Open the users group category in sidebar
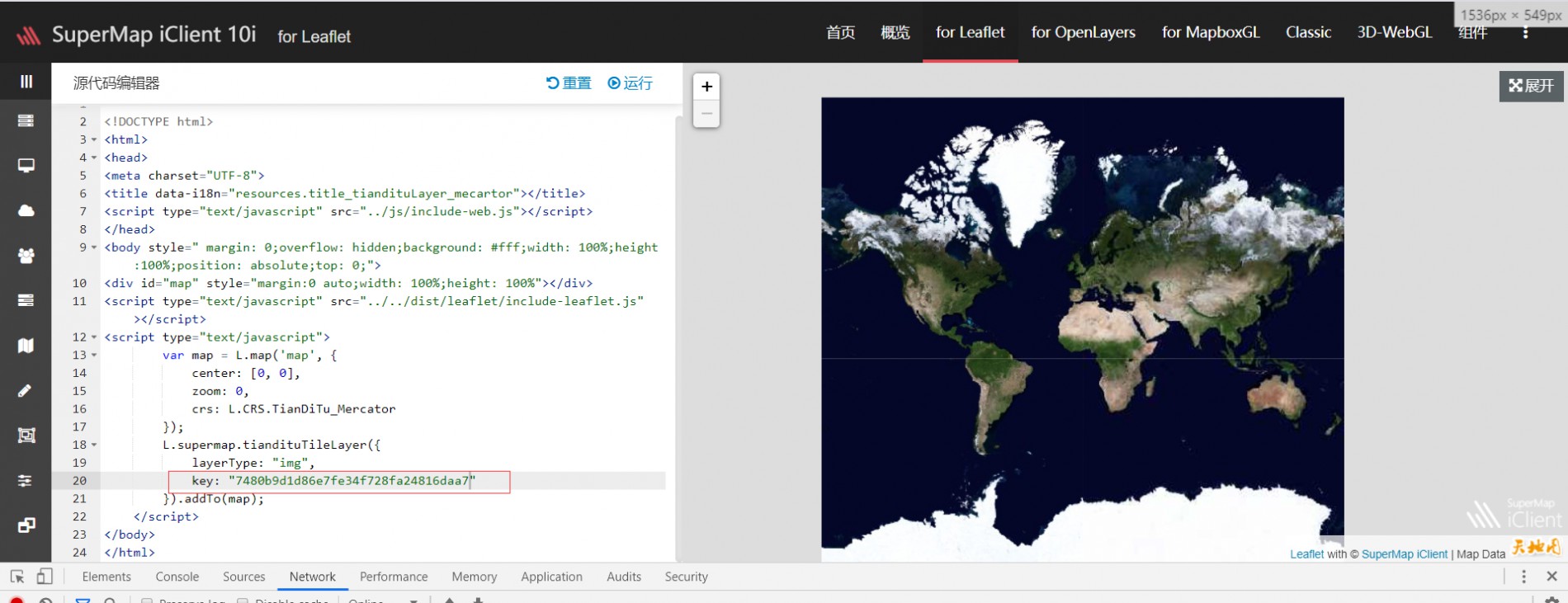The image size is (1568, 603). 26,256
